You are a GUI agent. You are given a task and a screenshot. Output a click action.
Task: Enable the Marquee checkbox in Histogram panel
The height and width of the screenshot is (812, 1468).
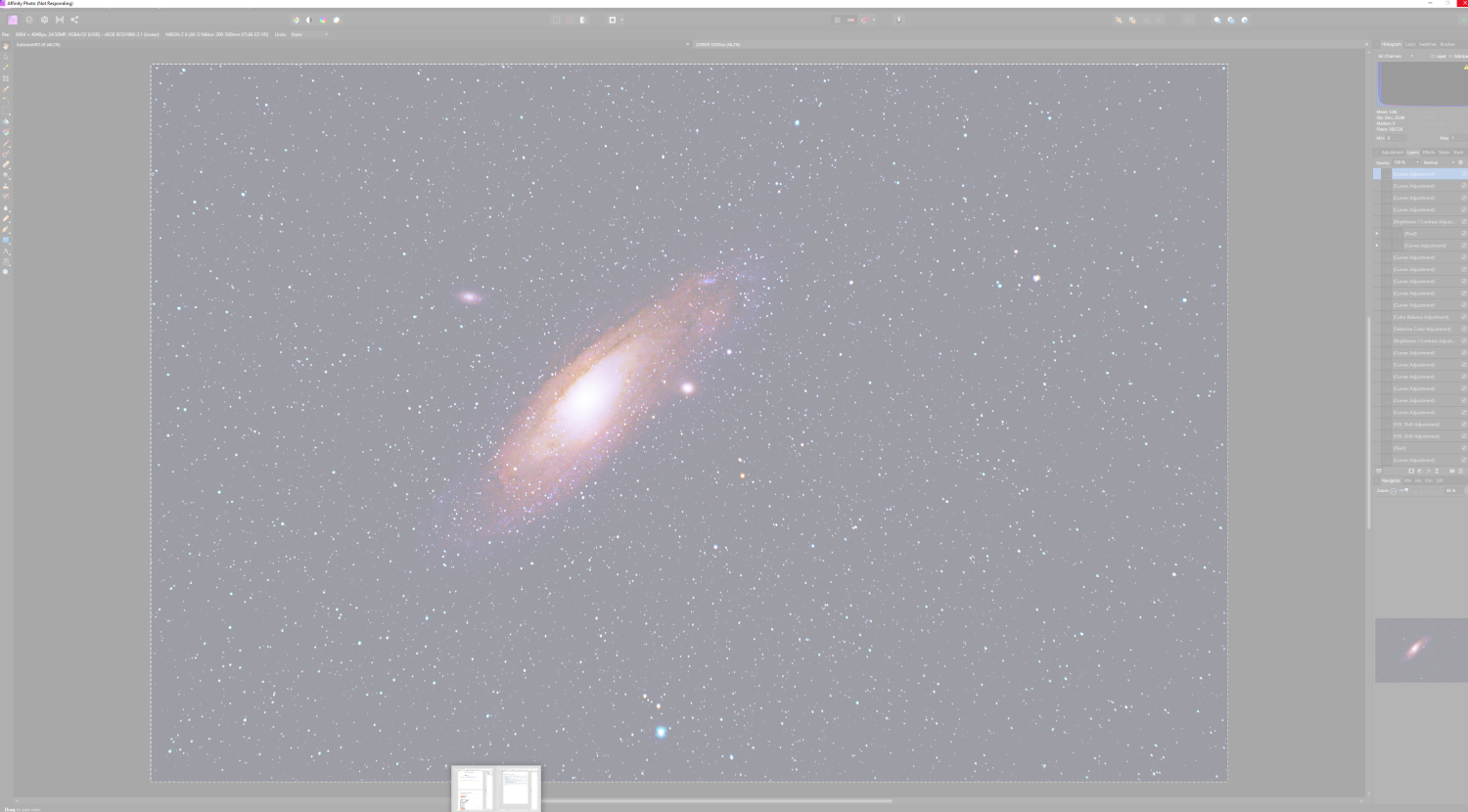(x=1450, y=57)
